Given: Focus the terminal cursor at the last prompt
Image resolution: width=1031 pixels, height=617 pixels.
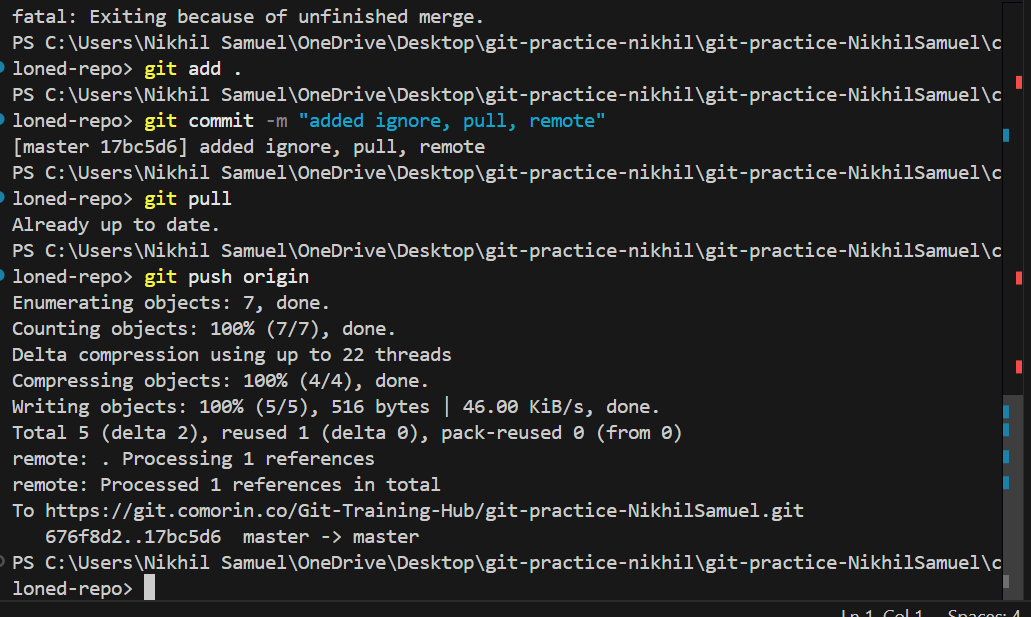Looking at the screenshot, I should pos(149,588).
